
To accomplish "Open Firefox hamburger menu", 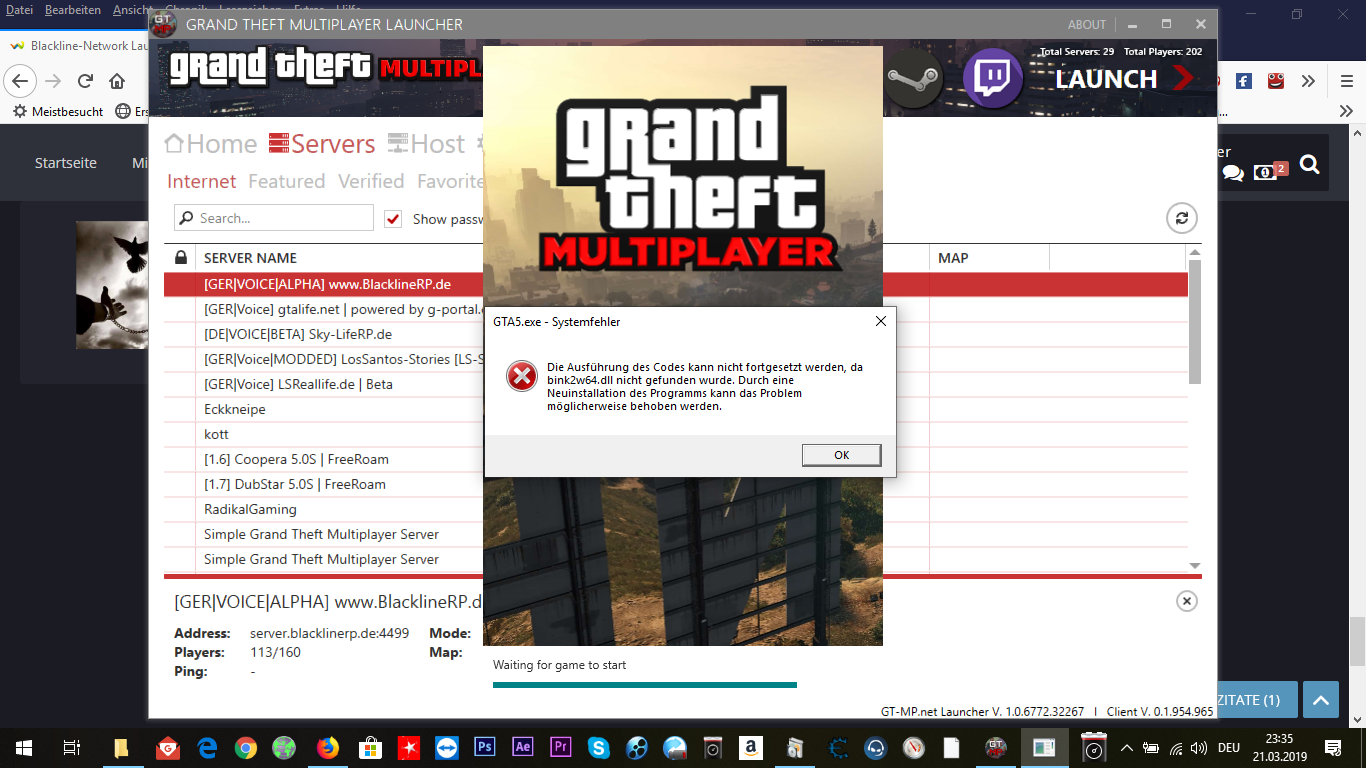I will 1346,81.
